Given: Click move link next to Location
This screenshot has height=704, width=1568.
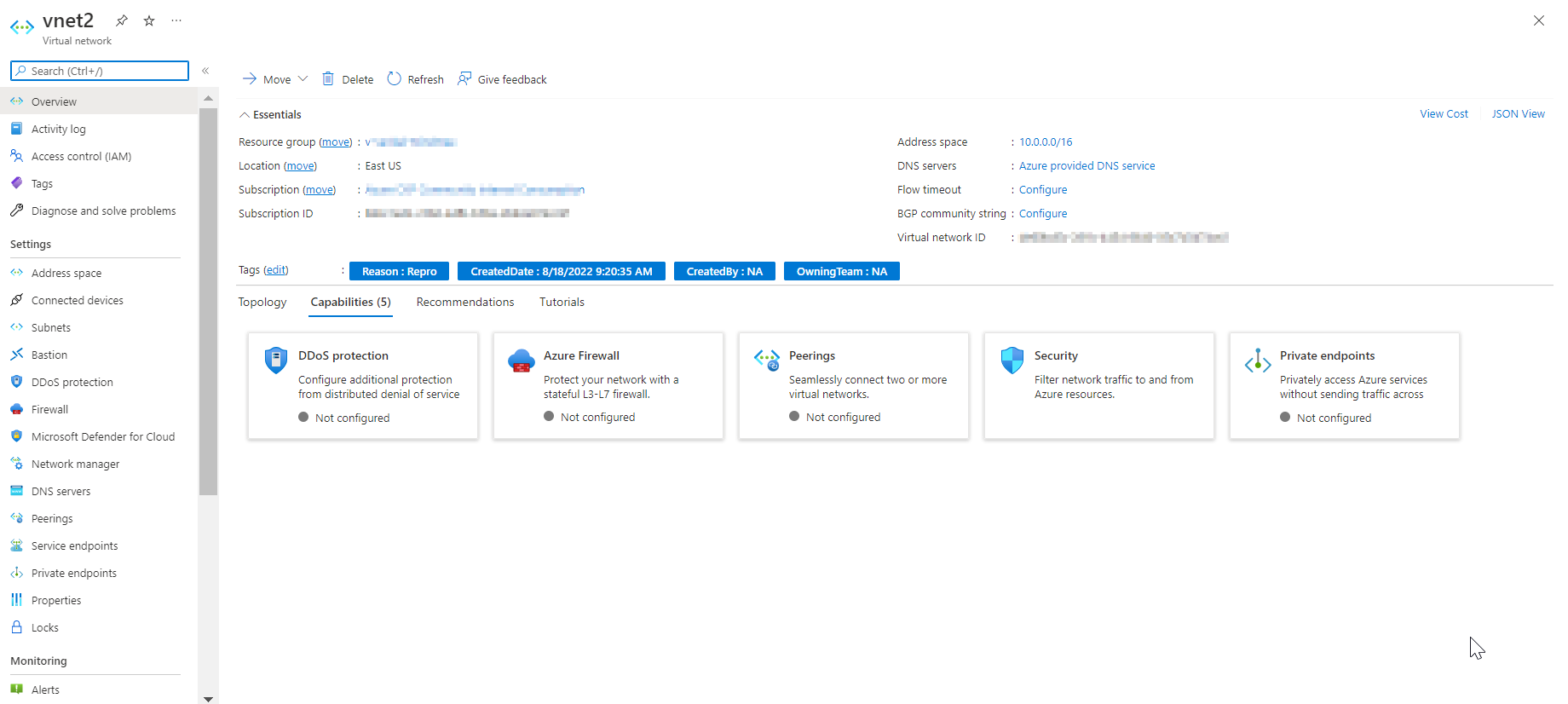Looking at the screenshot, I should 300,166.
